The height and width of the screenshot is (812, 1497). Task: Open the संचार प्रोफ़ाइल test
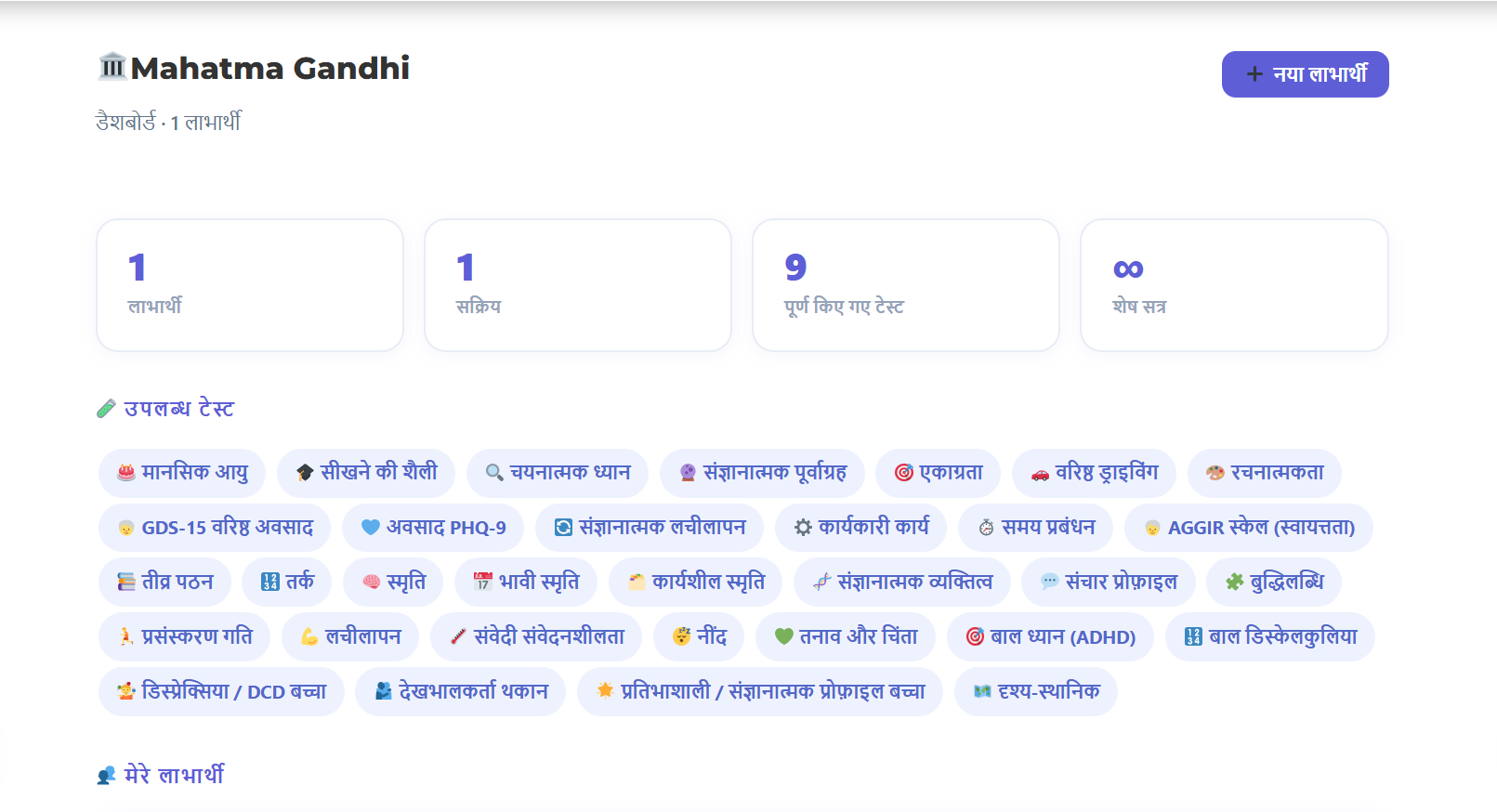coord(1109,582)
